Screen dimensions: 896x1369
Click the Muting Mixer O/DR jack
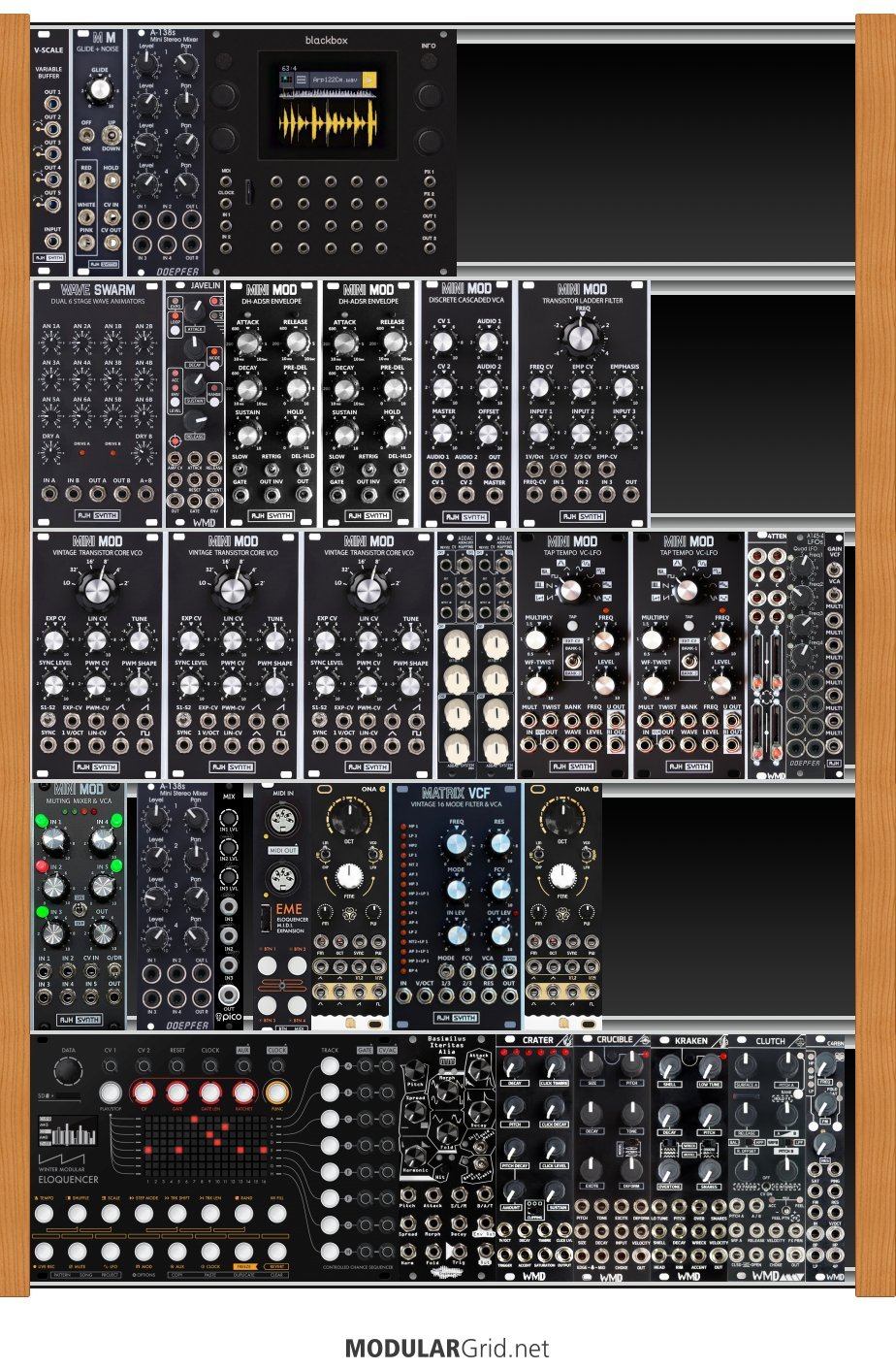114,970
